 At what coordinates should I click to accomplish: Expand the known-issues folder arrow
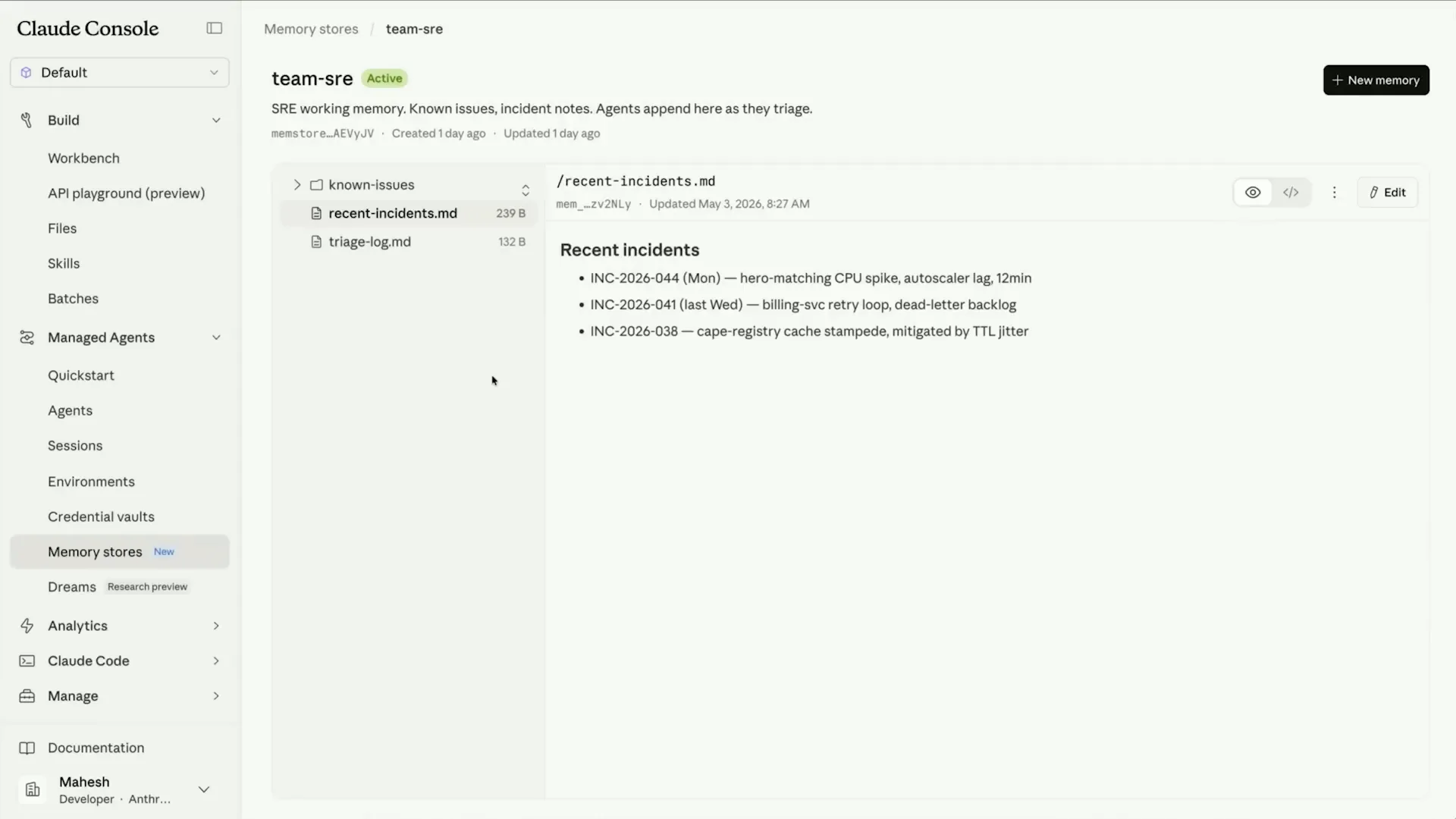point(297,185)
